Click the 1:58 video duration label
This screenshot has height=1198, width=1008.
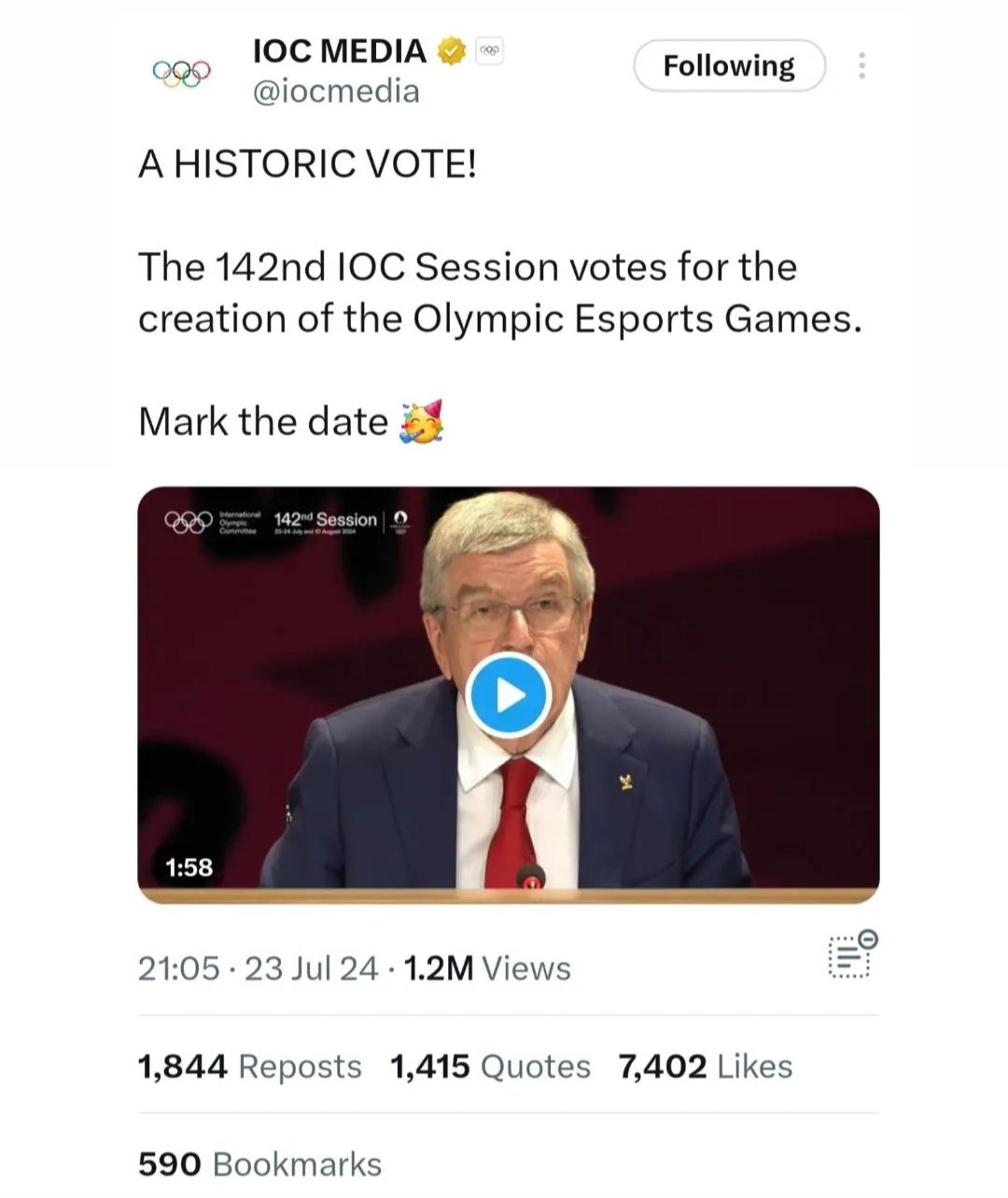point(189,867)
